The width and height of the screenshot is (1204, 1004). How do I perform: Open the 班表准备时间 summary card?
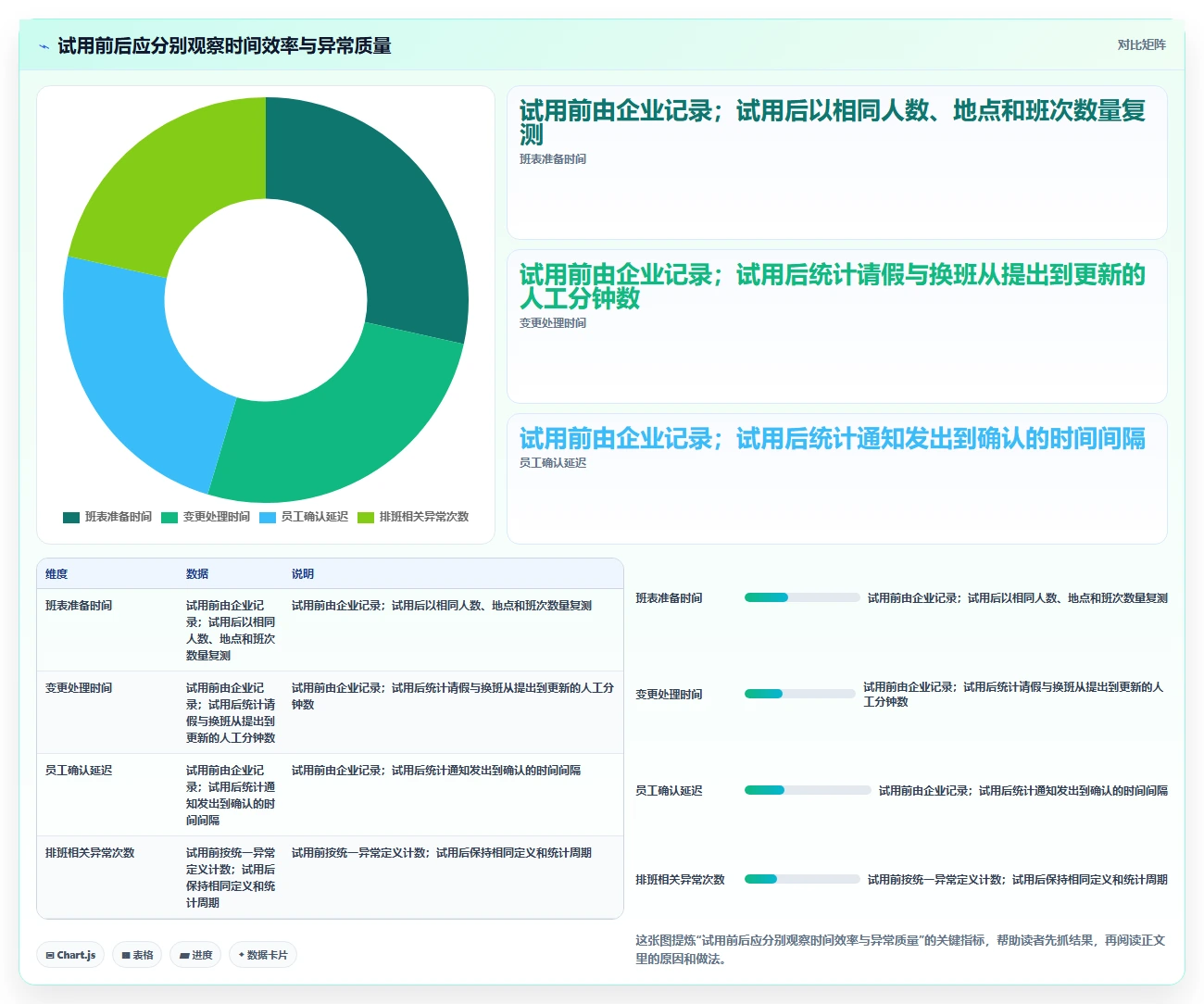[837, 163]
